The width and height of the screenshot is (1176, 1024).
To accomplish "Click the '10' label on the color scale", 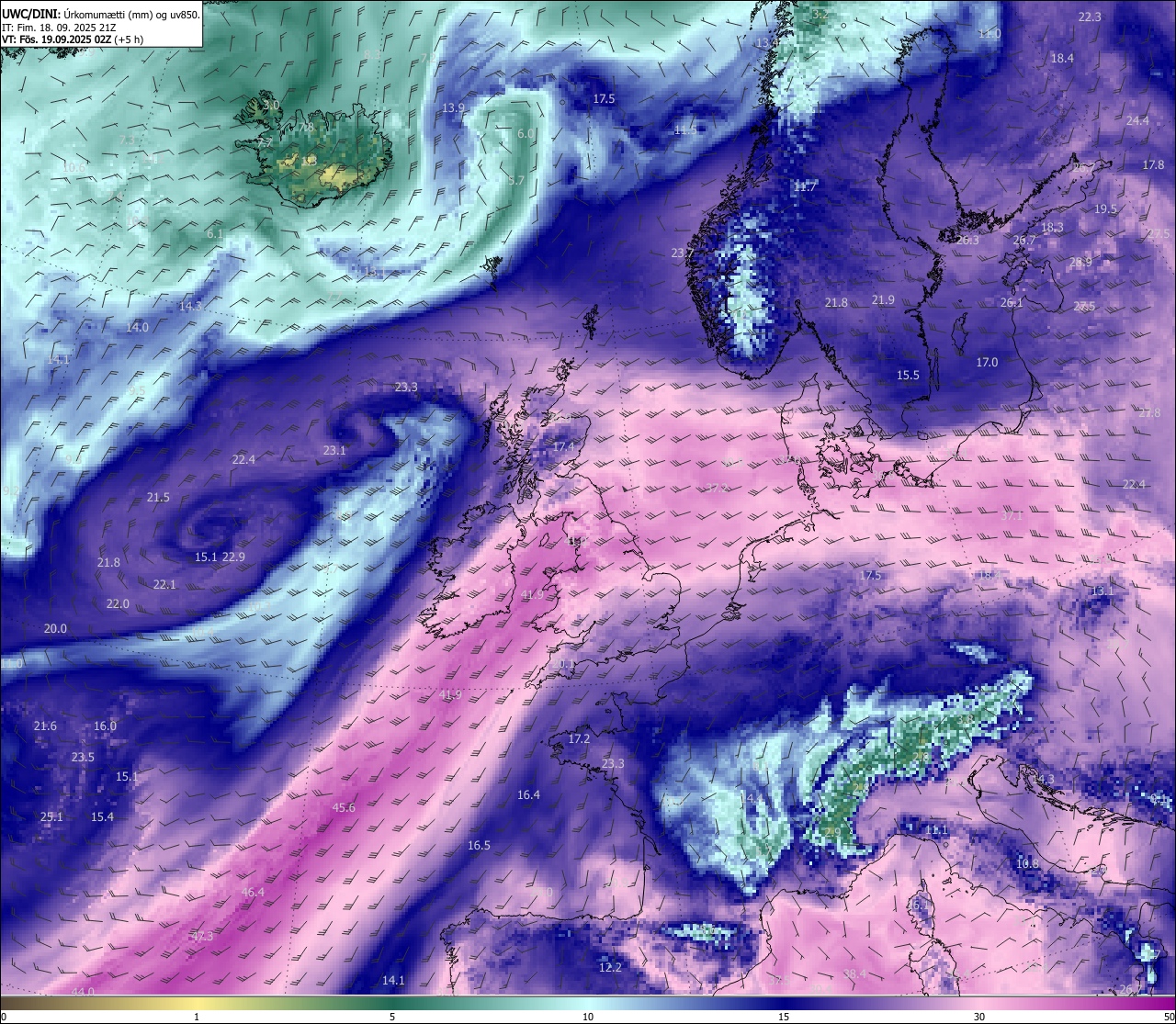I will coord(588,1017).
